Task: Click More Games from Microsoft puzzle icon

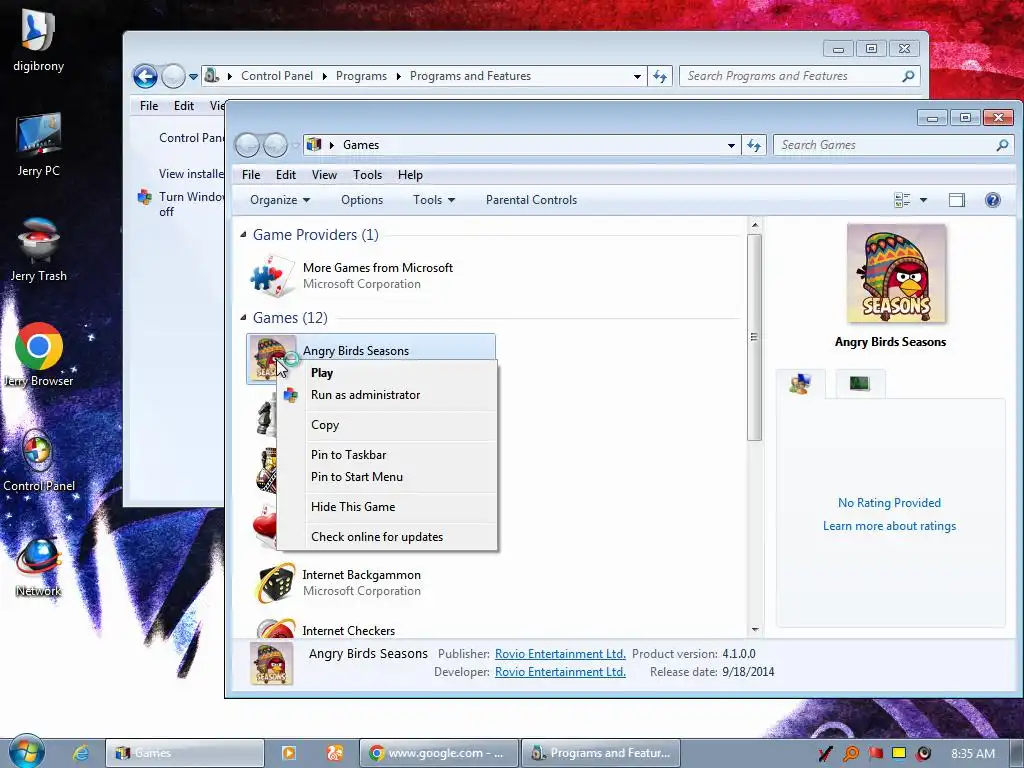Action: click(x=271, y=275)
